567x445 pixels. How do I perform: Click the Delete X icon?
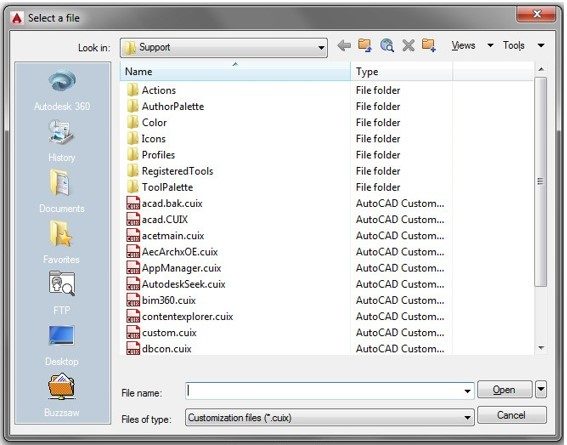click(408, 46)
